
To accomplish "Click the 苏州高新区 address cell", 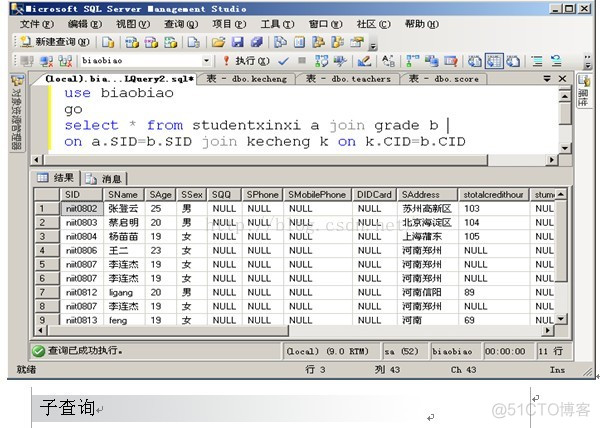I will coord(427,208).
